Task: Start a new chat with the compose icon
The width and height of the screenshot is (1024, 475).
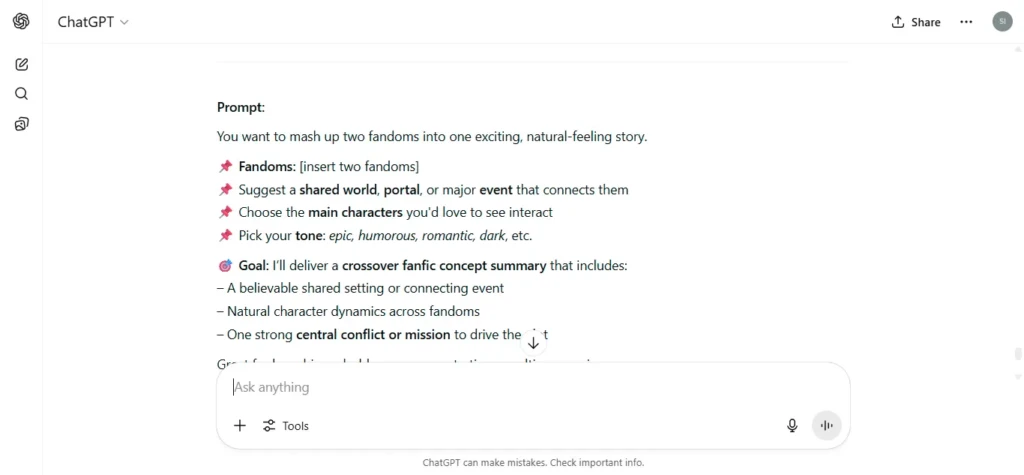Action: click(22, 64)
